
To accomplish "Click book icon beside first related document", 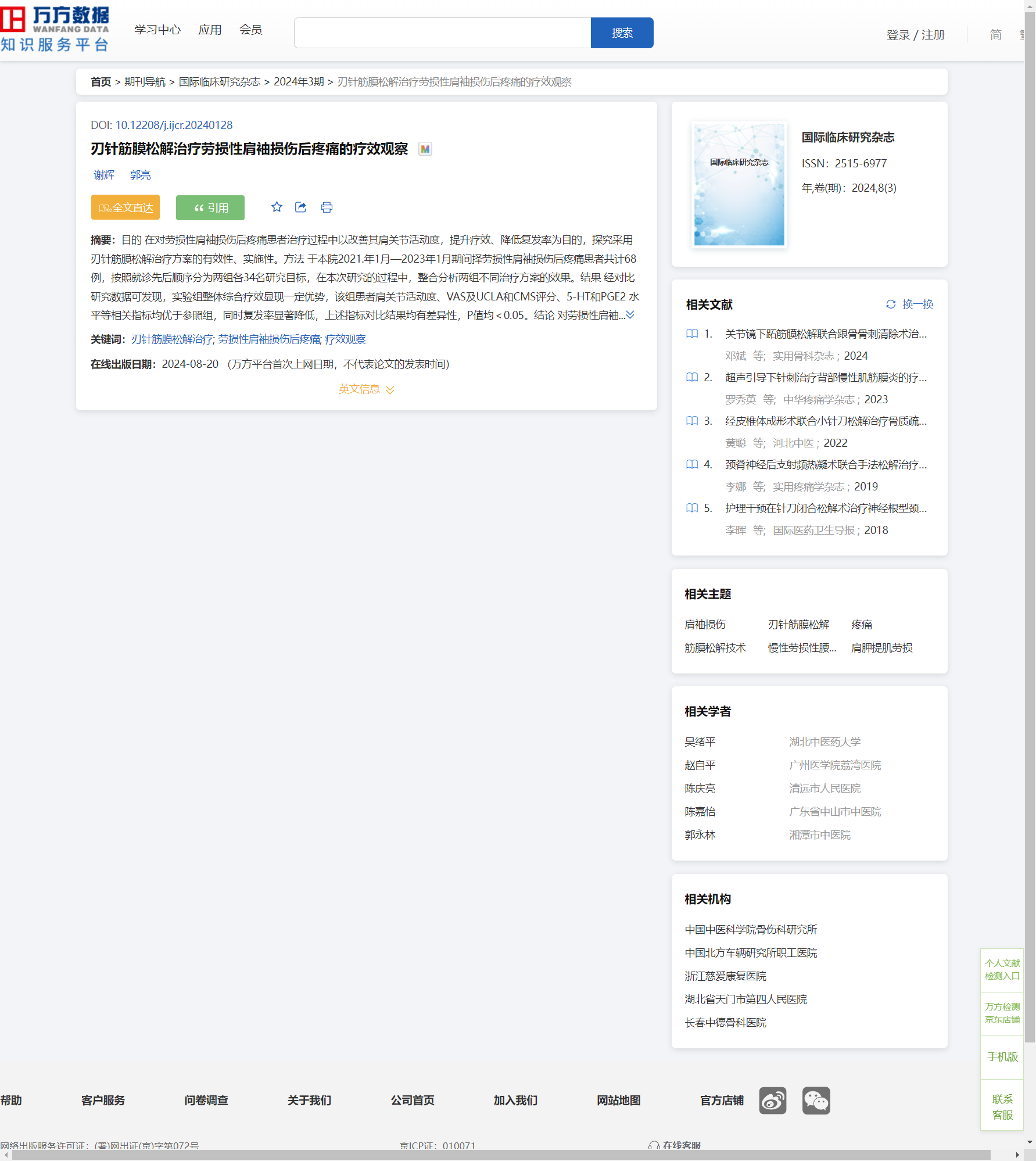I will tap(691, 334).
